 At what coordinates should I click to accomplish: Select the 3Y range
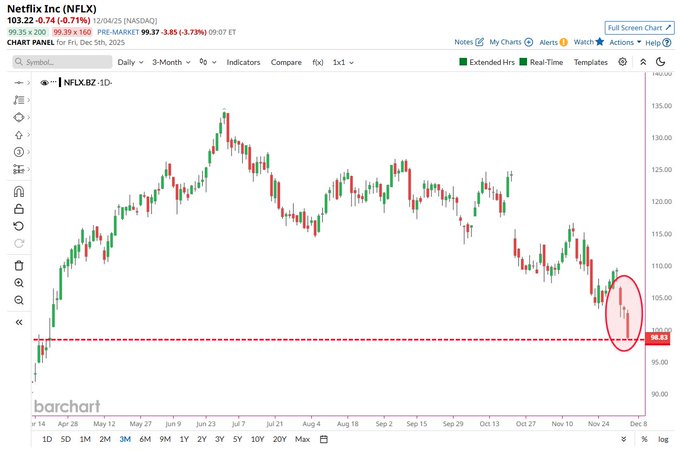tap(219, 439)
